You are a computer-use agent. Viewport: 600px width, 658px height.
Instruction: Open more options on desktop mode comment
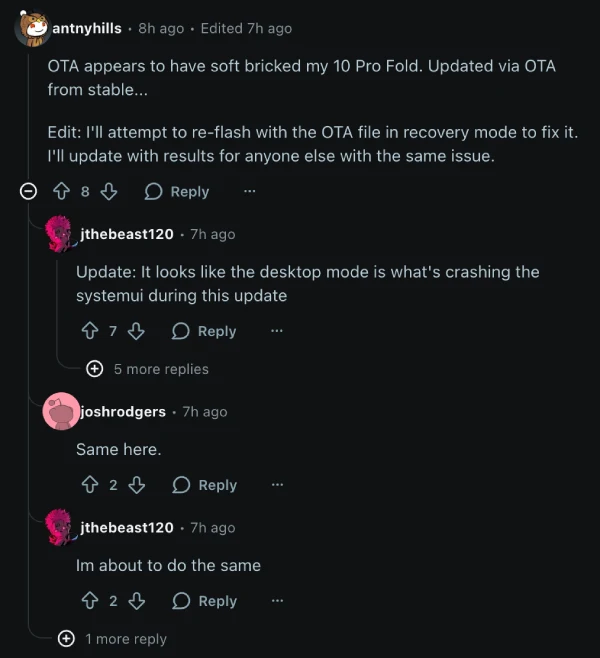tap(277, 331)
